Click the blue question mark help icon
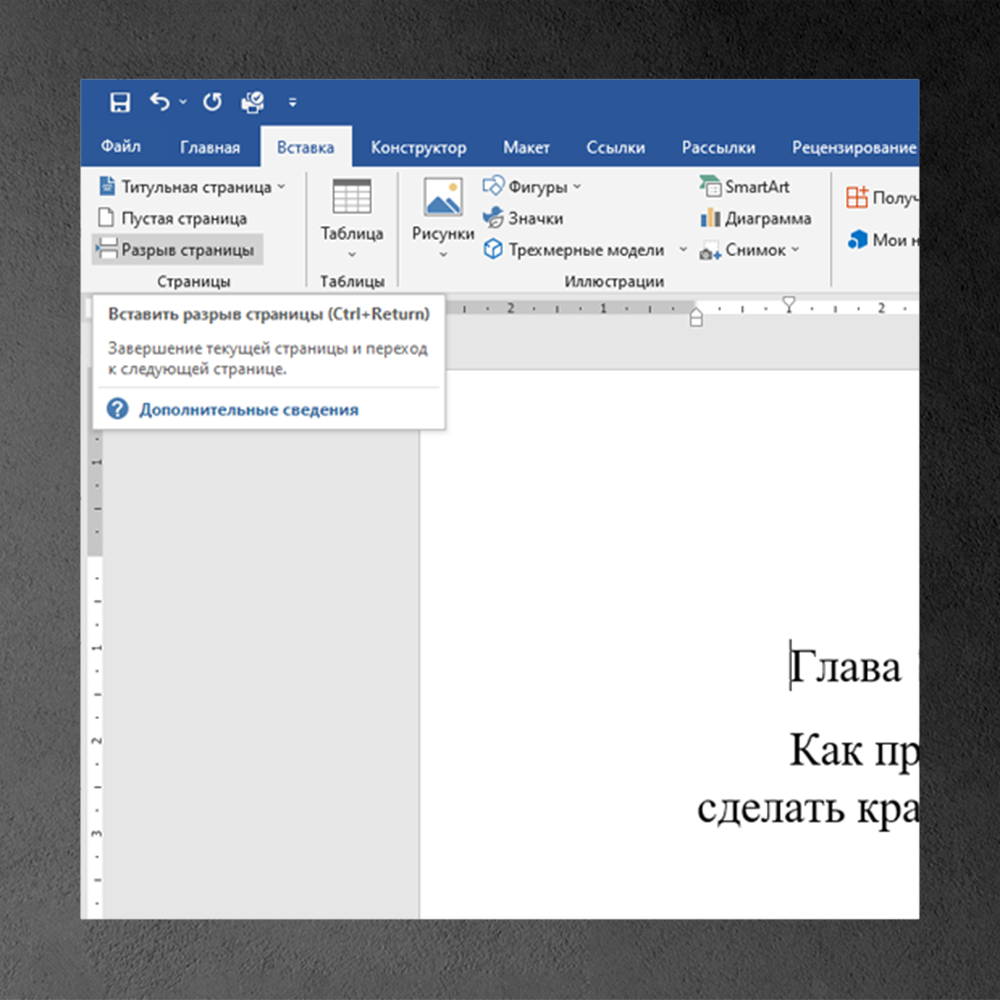This screenshot has width=1000, height=1000. tap(117, 409)
